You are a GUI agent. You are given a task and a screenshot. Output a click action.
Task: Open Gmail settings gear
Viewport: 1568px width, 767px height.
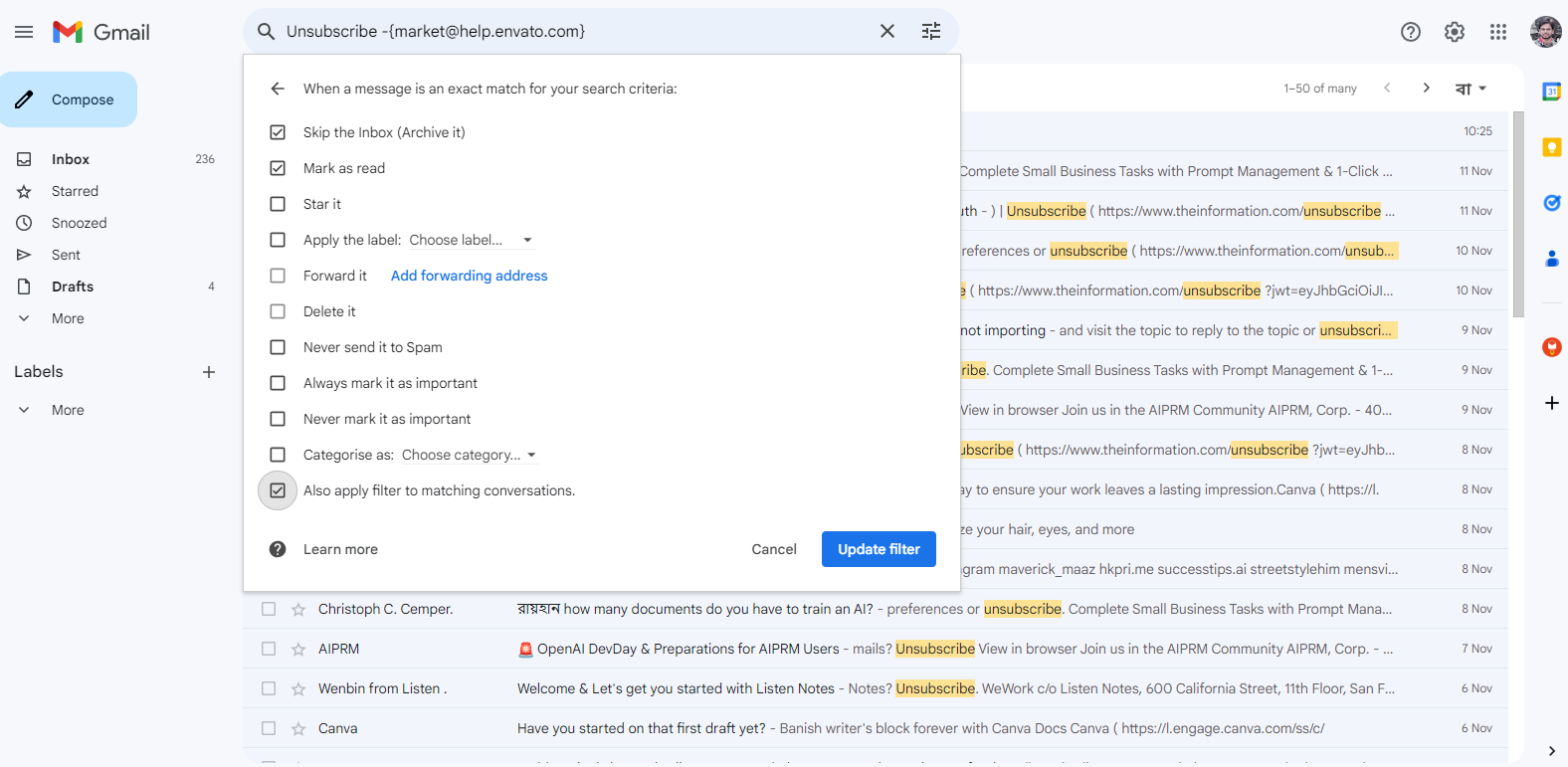point(1455,32)
